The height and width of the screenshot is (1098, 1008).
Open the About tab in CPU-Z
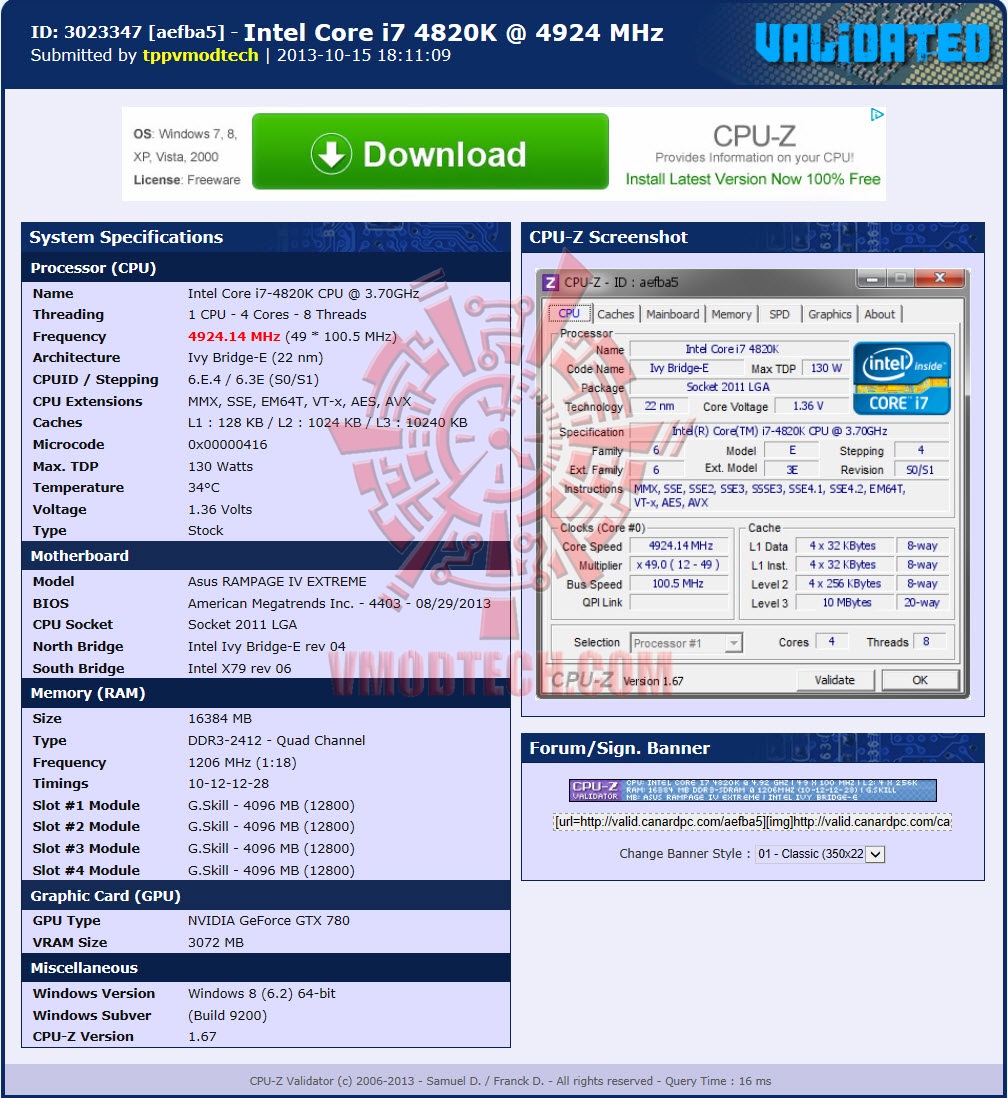pos(879,314)
